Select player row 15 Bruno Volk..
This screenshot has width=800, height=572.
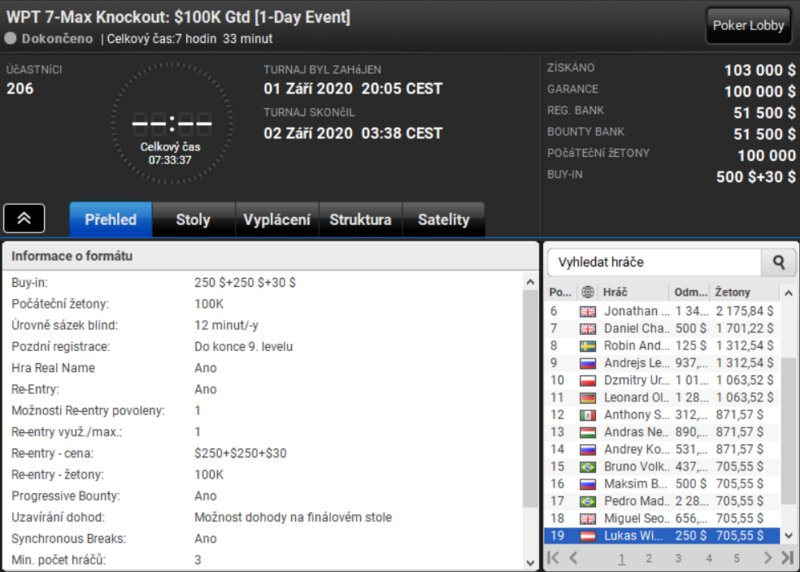pyautogui.click(x=662, y=467)
